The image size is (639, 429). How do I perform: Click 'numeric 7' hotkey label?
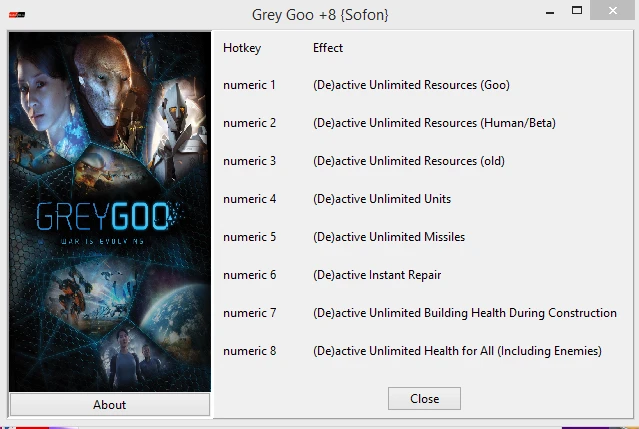pos(249,313)
